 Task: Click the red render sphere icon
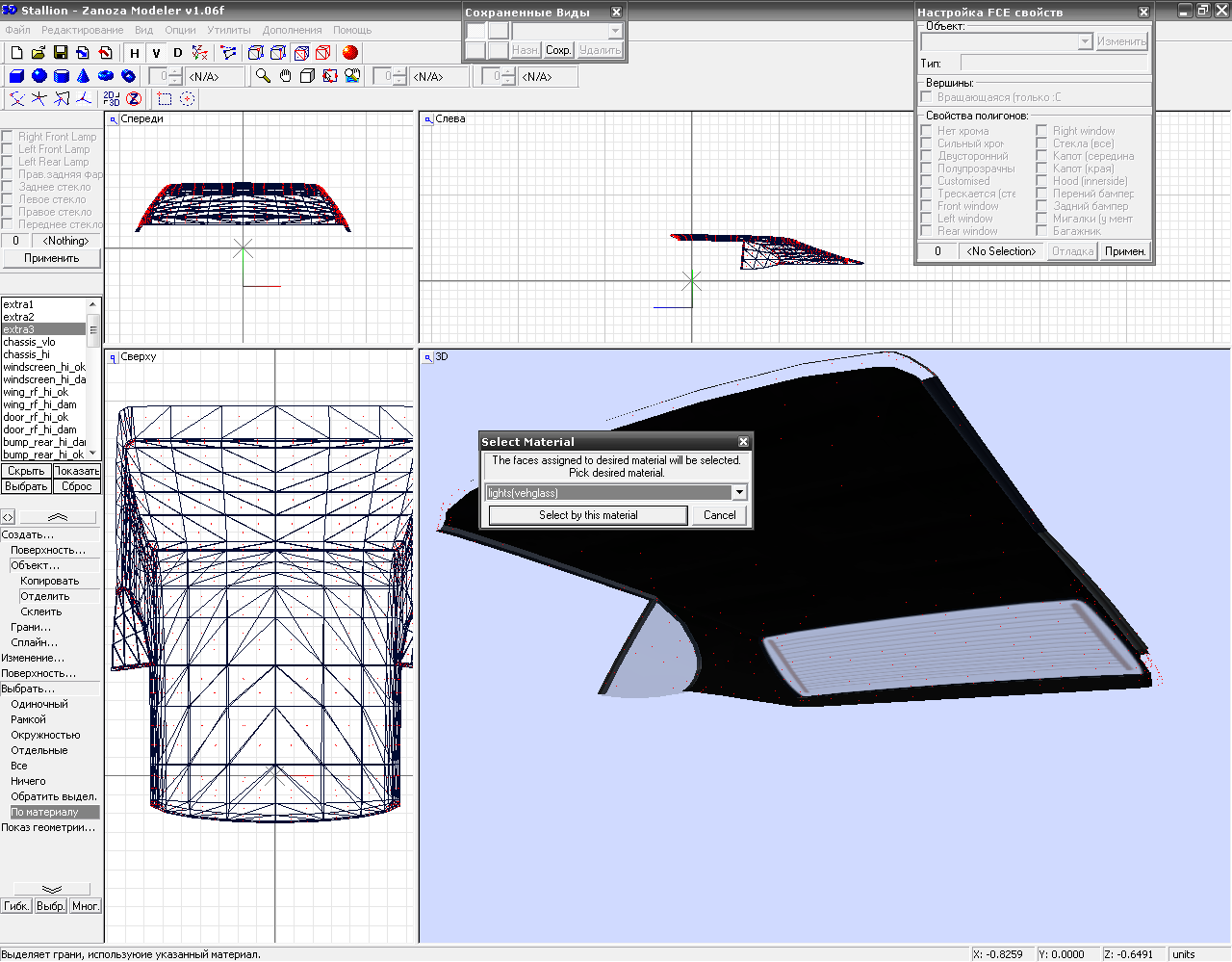(349, 53)
